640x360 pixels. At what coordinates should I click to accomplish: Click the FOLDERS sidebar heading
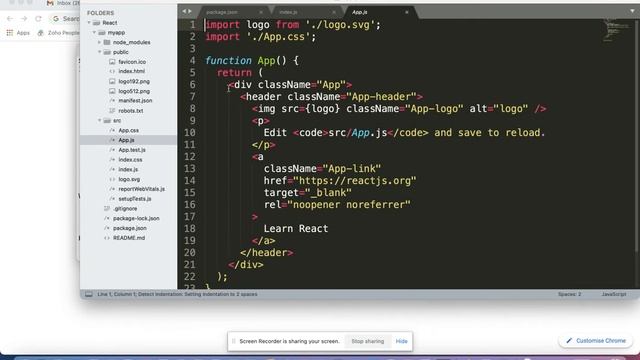(x=100, y=13)
